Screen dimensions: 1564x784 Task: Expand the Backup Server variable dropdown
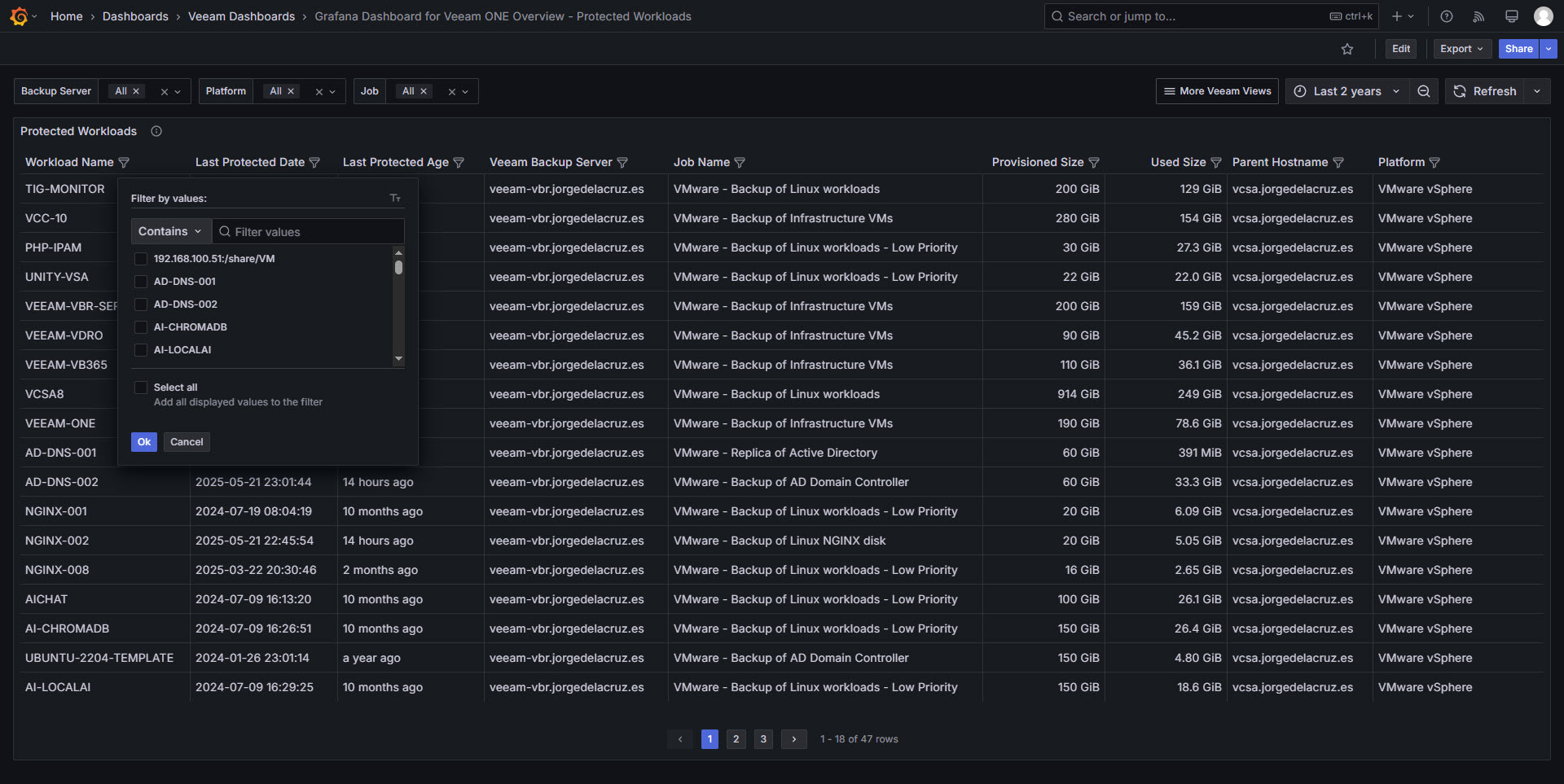[178, 92]
